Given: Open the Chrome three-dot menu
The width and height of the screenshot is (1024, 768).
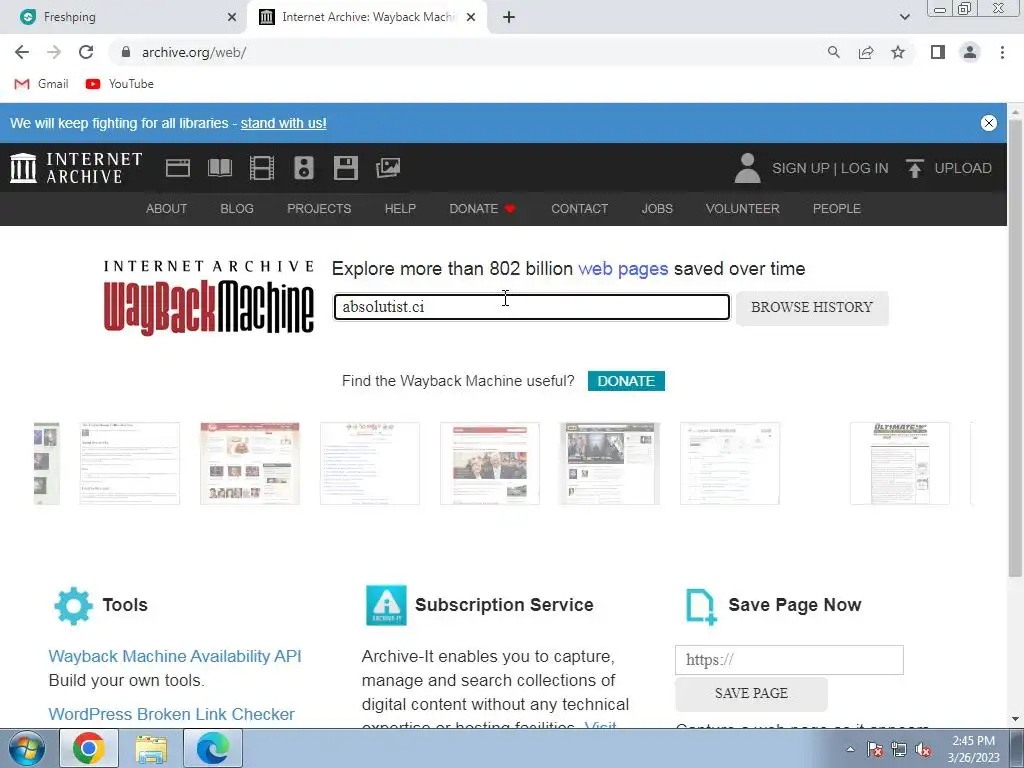Looking at the screenshot, I should [x=1002, y=52].
